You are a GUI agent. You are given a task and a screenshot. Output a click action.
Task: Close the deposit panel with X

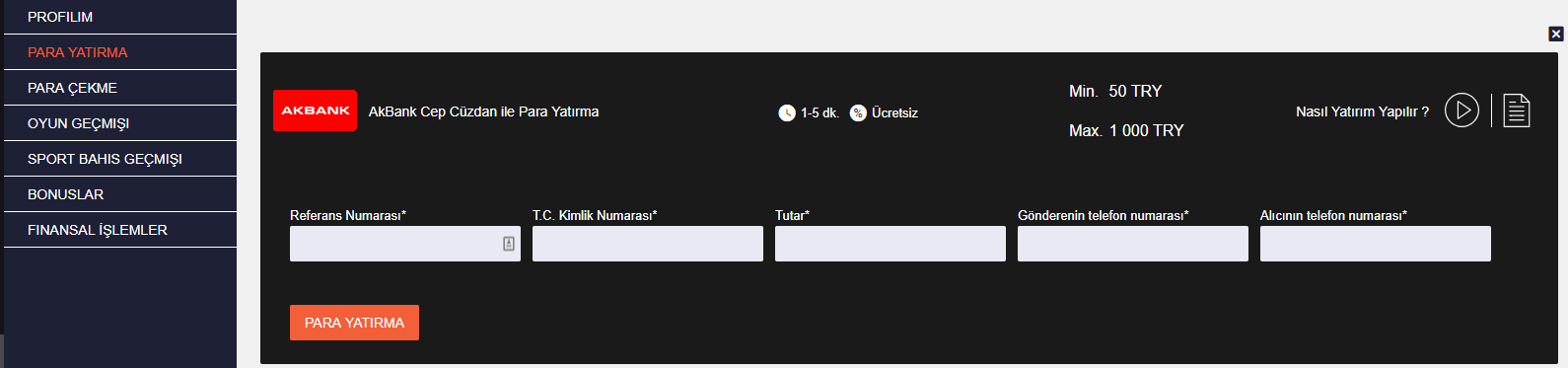point(1556,34)
